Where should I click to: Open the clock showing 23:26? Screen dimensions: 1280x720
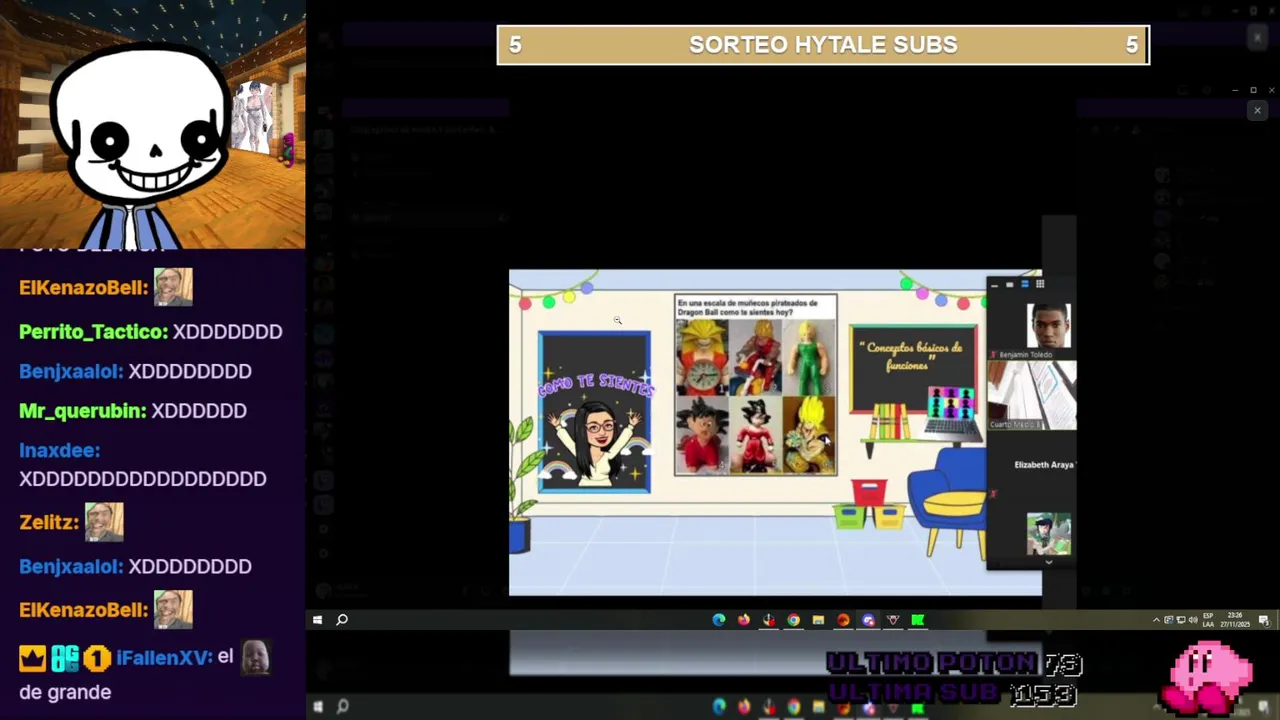[x=1235, y=620]
